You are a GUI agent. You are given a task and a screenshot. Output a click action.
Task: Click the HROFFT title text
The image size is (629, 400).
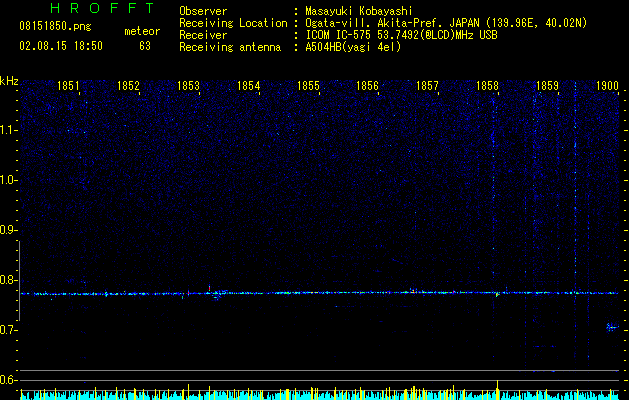click(103, 8)
